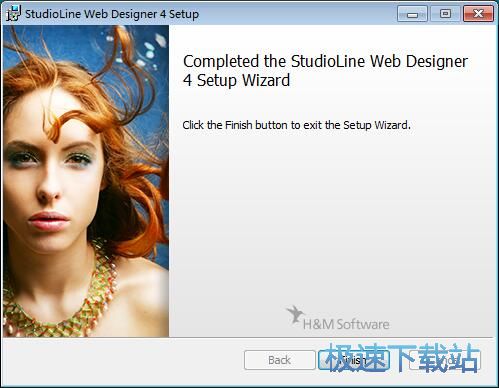499x388 pixels.
Task: Maximize the StudioLine Setup window
Action: tap(445, 14)
